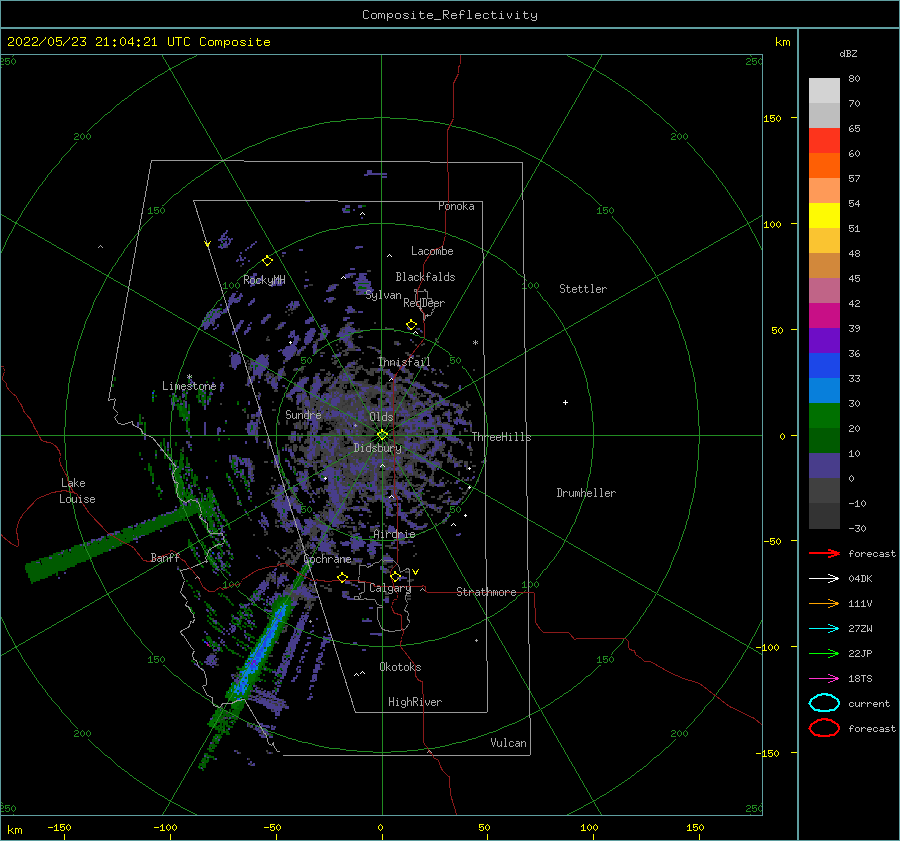Click the RockyMH label

(x=264, y=280)
